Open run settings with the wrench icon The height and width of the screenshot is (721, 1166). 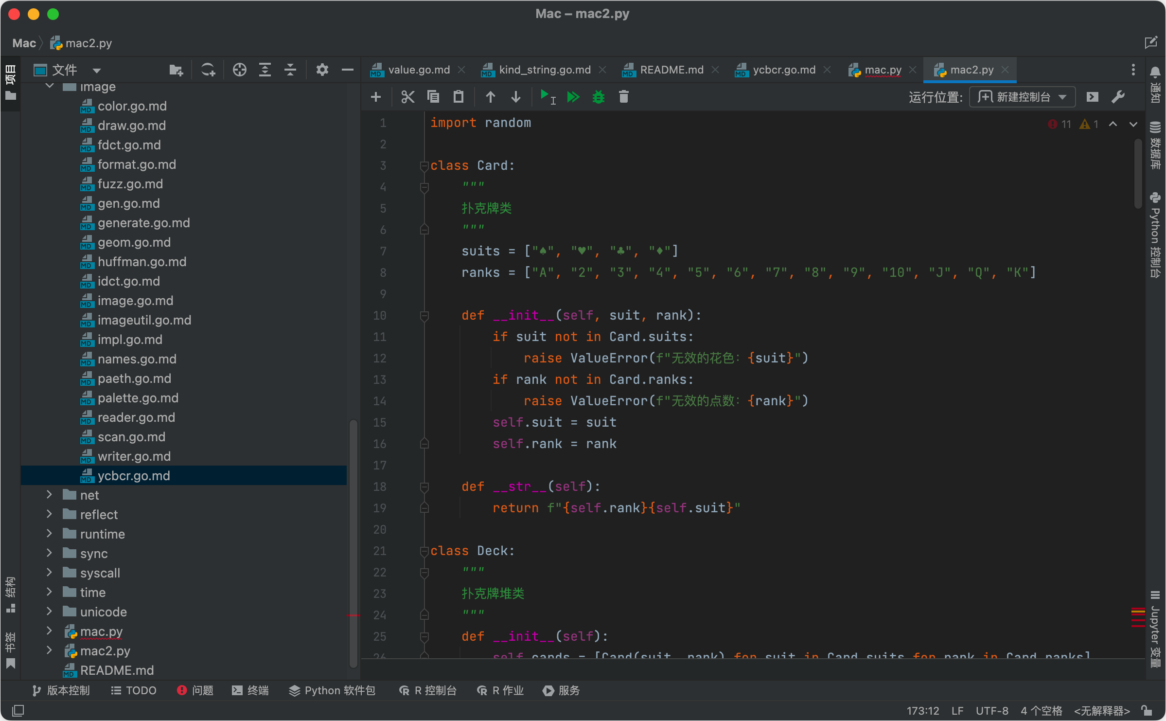coord(1118,97)
